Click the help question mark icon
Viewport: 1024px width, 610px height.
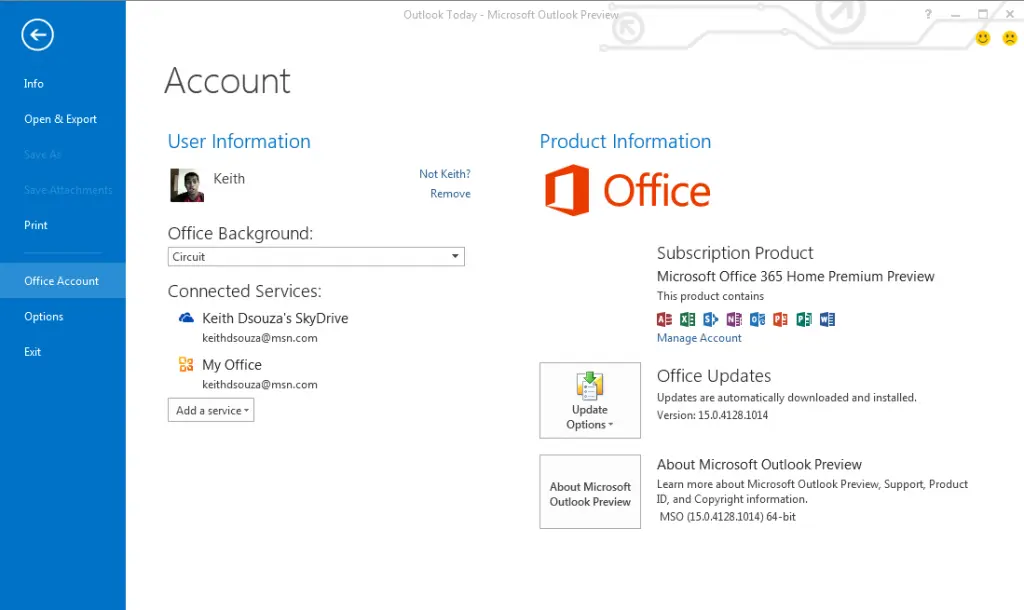pos(927,14)
